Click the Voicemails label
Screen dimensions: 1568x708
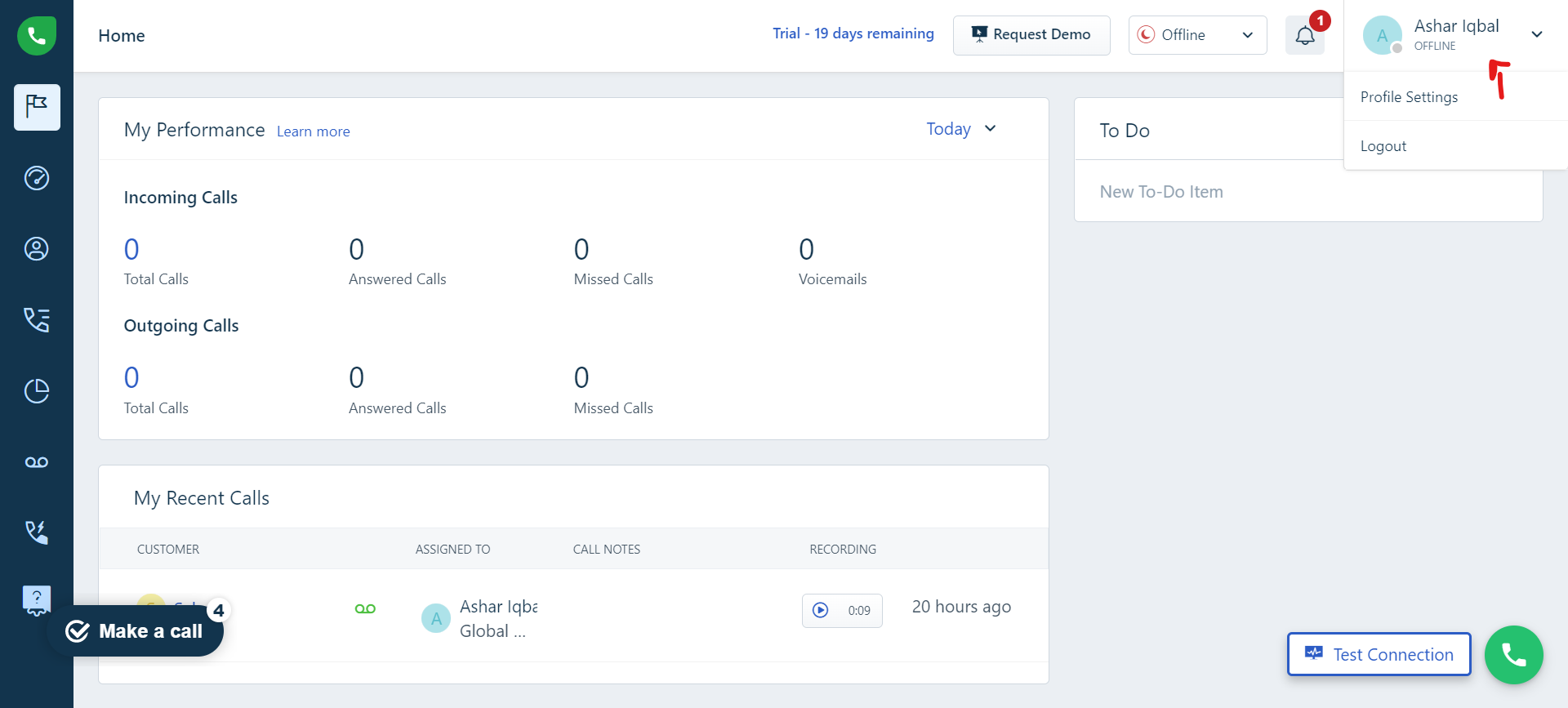tap(833, 279)
